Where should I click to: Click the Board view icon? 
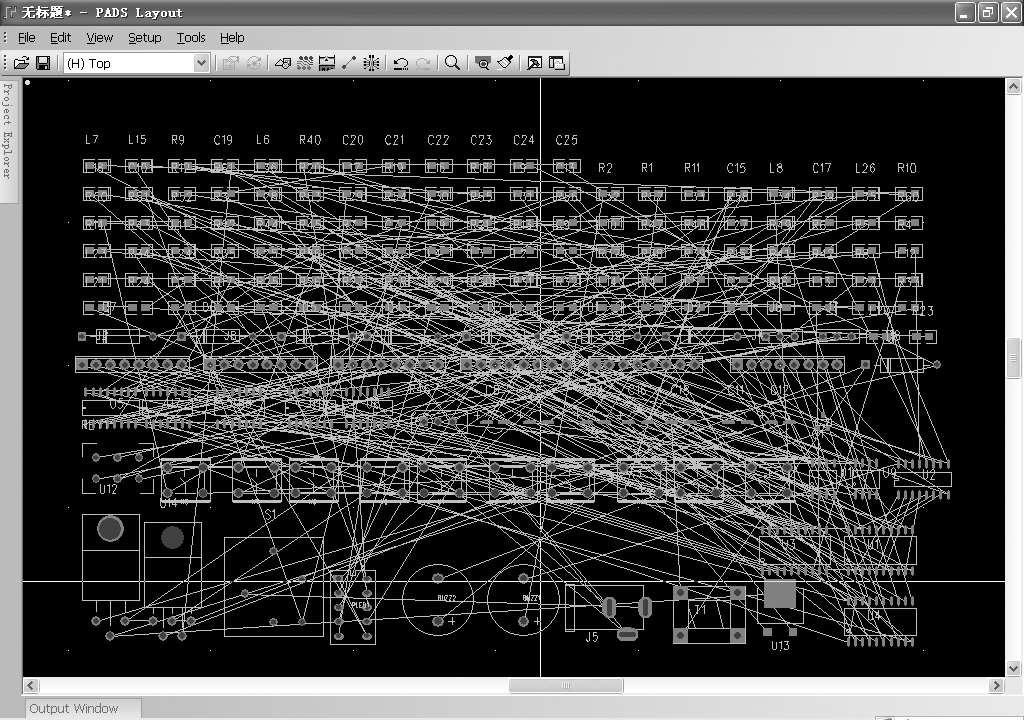point(482,63)
